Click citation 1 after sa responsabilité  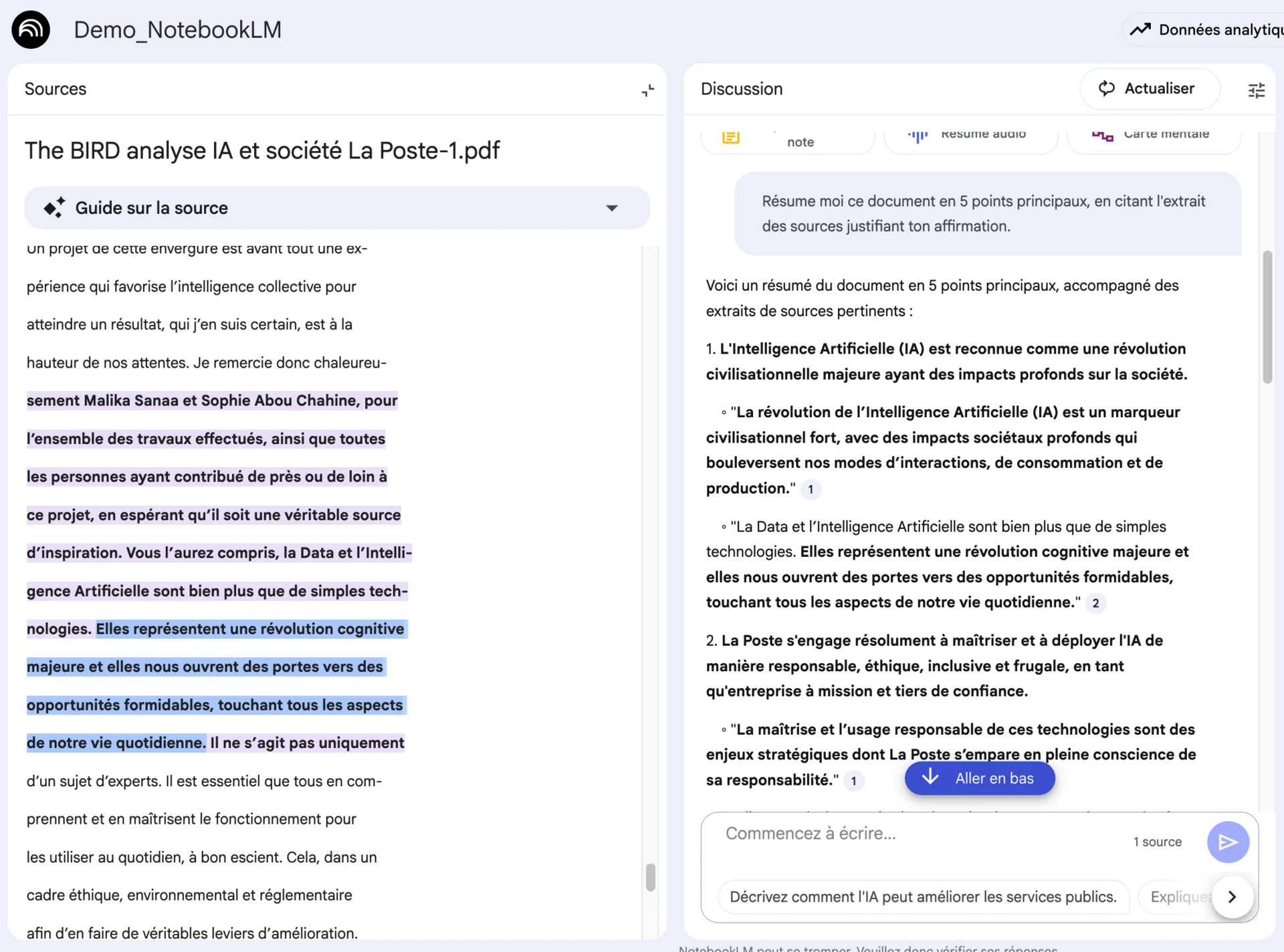[853, 781]
